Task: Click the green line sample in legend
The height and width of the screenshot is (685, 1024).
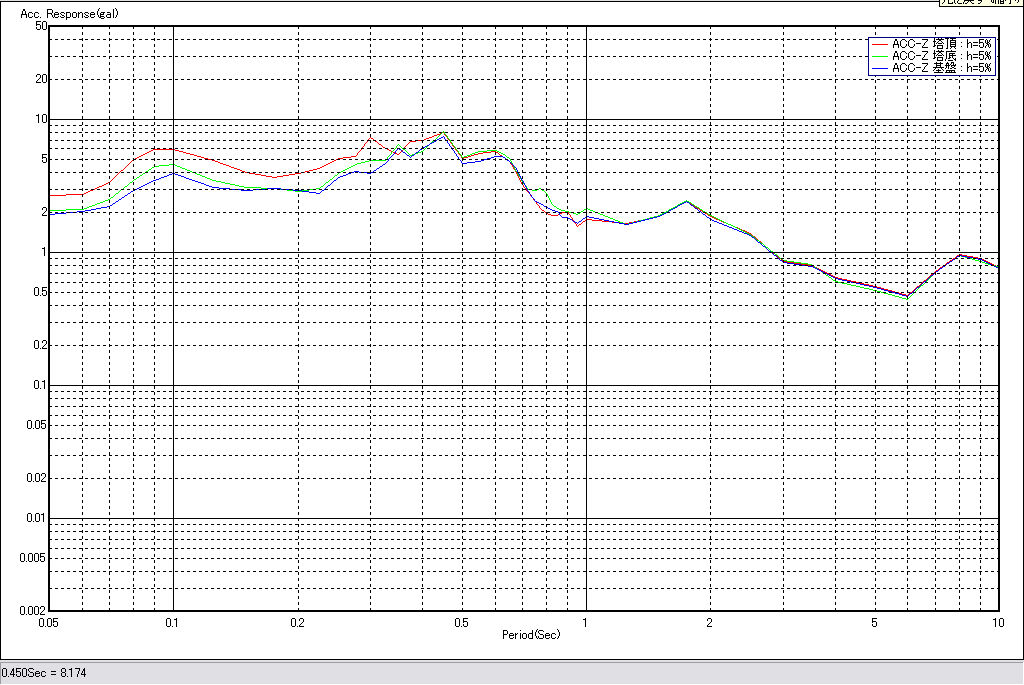Action: 879,56
